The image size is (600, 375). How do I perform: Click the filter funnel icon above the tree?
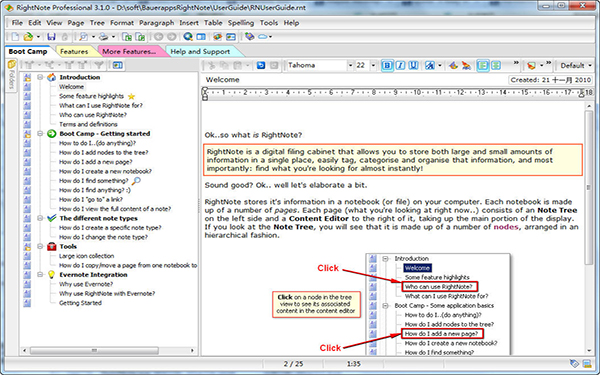pos(99,65)
